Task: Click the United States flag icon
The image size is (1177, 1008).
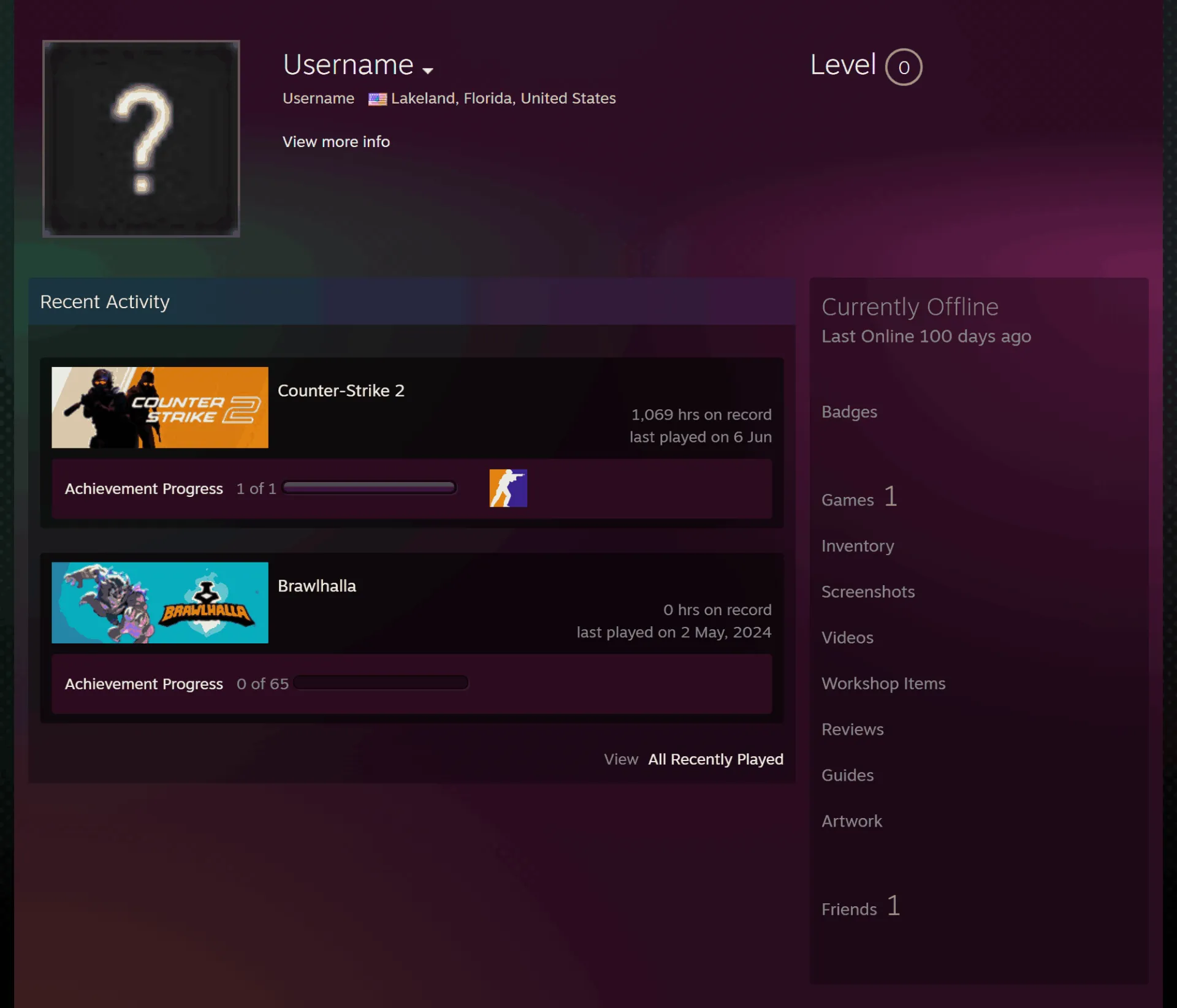Action: (x=377, y=99)
